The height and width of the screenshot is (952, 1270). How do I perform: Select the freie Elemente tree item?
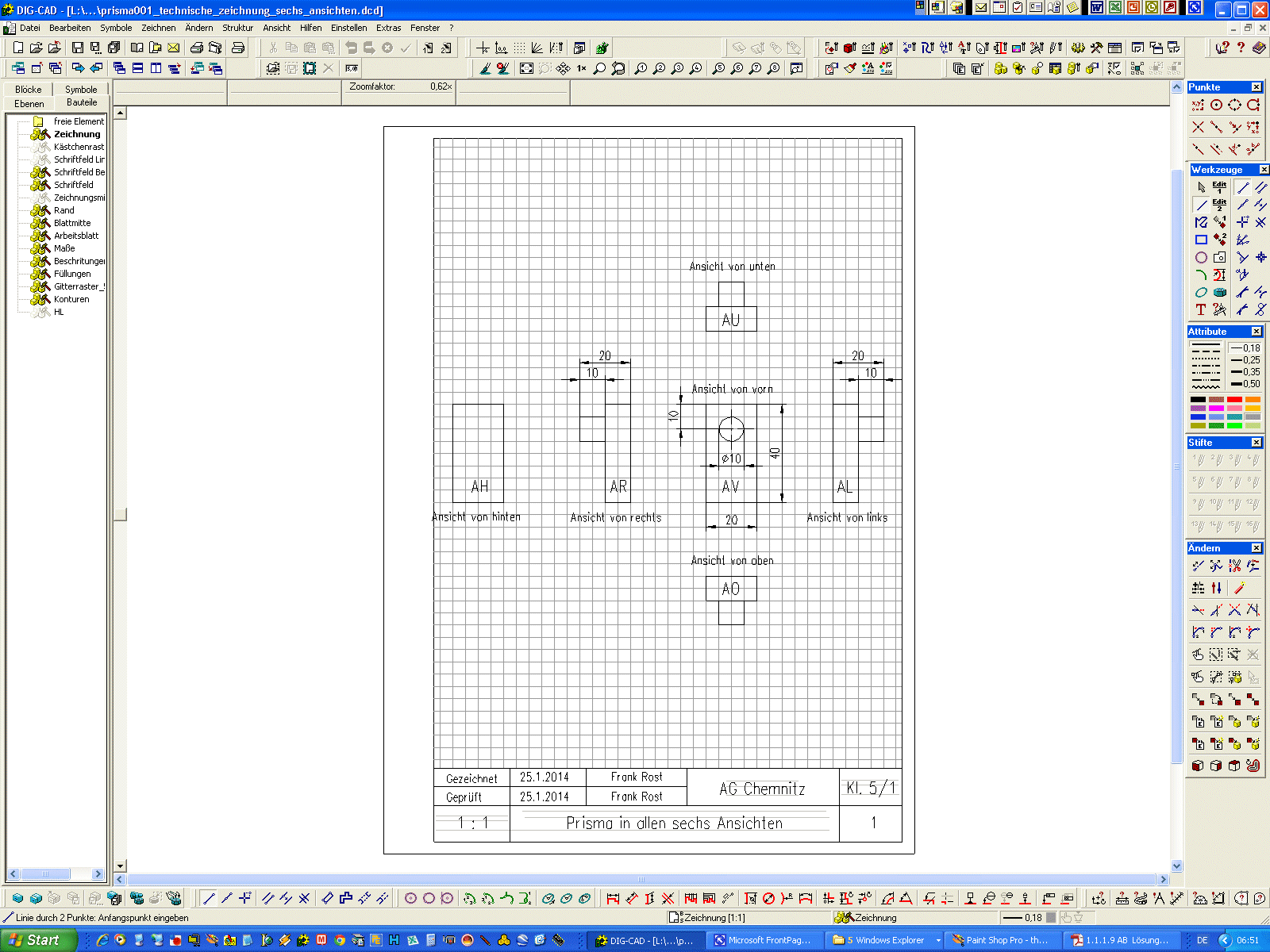[x=79, y=121]
